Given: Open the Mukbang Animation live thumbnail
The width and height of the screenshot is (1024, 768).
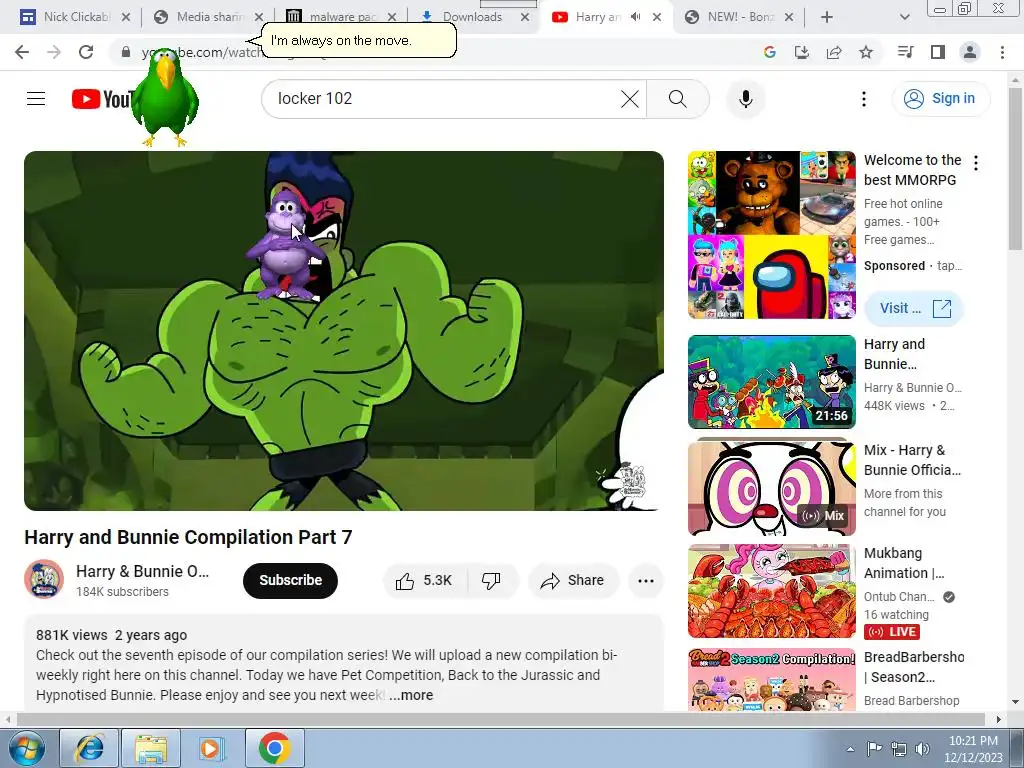Looking at the screenshot, I should (x=771, y=591).
